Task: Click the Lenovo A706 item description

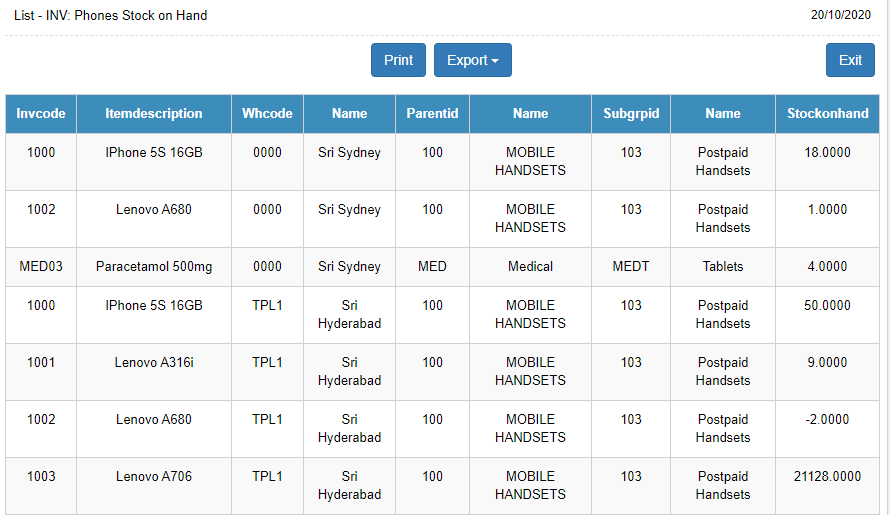Action: (x=154, y=476)
